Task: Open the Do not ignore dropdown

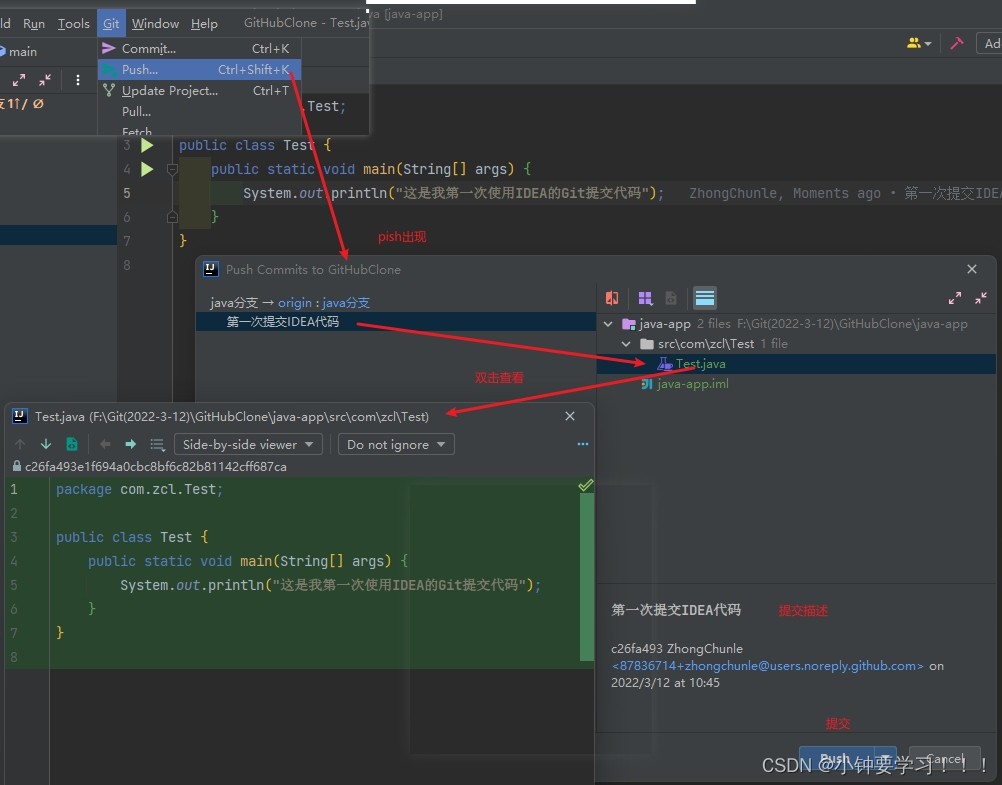Action: pos(396,444)
